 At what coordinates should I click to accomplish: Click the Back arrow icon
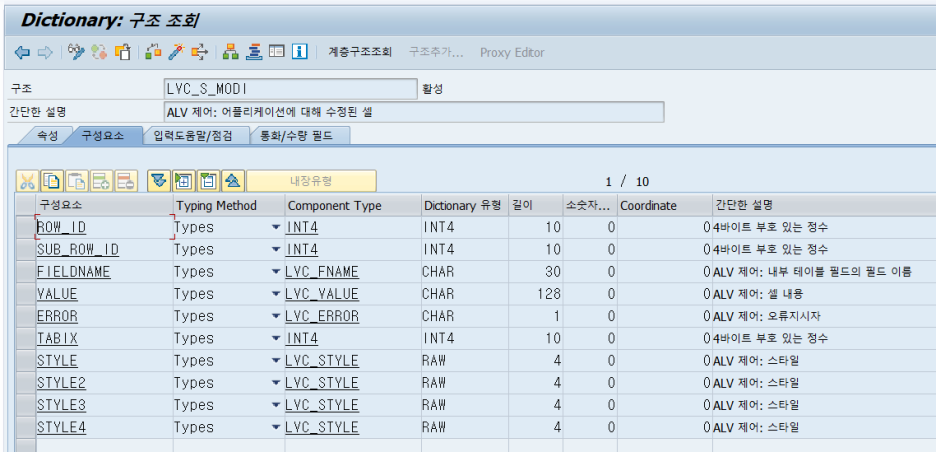click(22, 53)
